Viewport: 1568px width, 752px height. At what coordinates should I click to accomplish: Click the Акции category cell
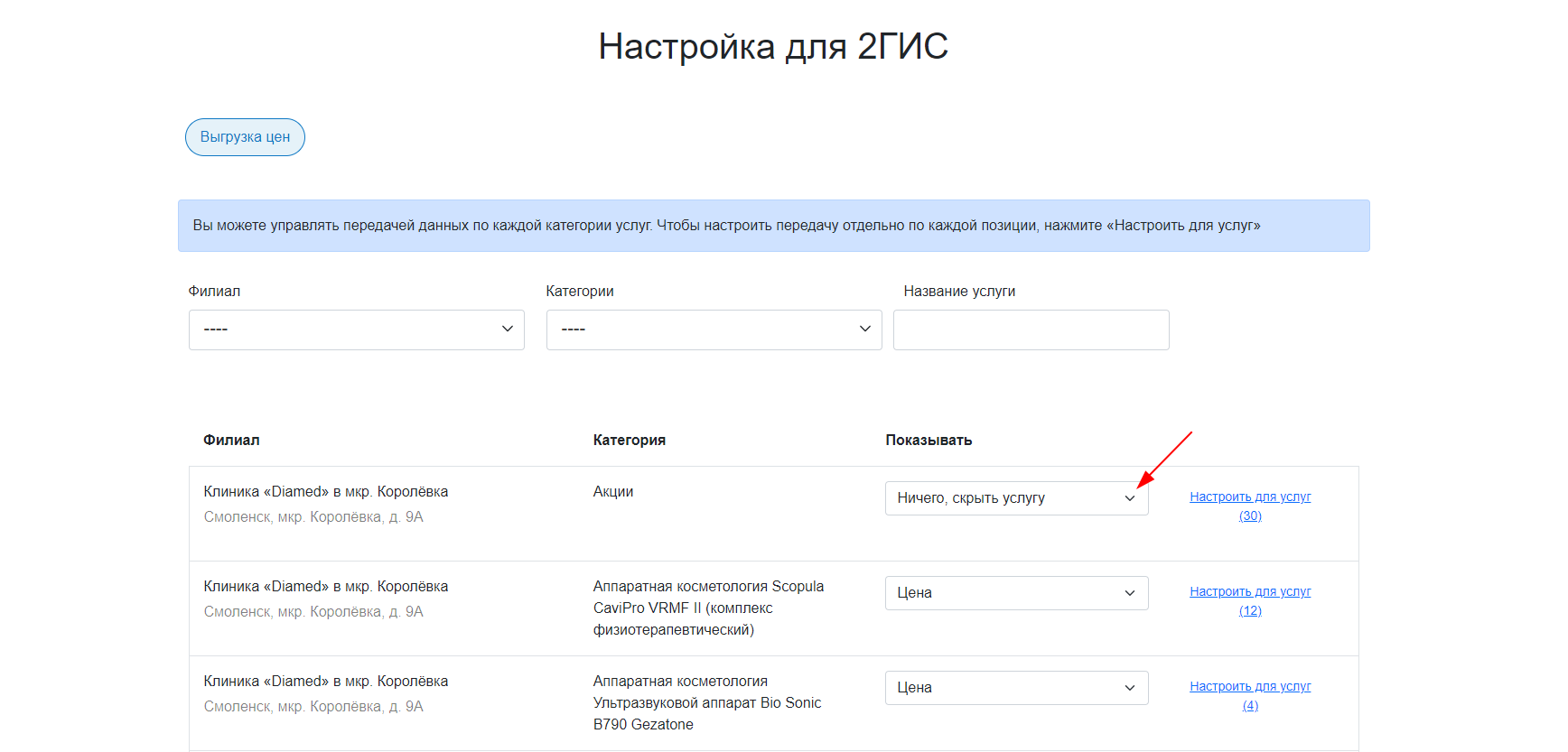[613, 492]
